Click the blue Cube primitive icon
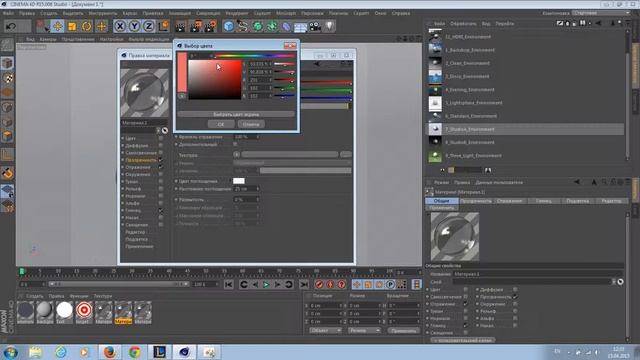This screenshot has height=360, width=640. pyautogui.click(x=229, y=27)
